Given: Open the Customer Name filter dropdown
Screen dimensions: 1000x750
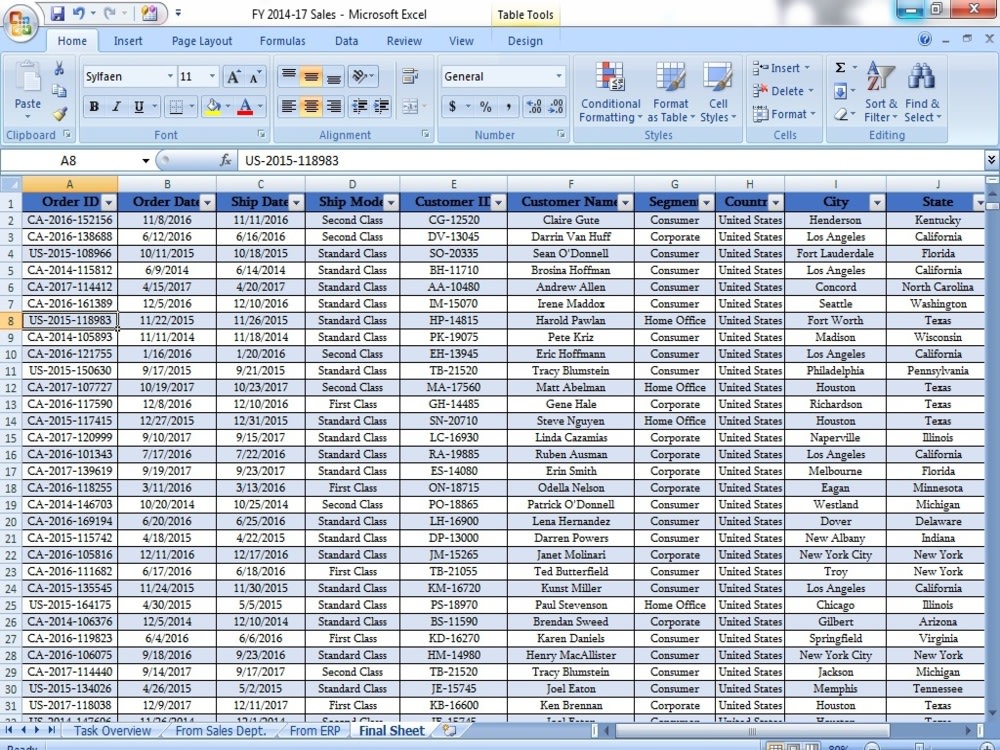Looking at the screenshot, I should pos(626,202).
